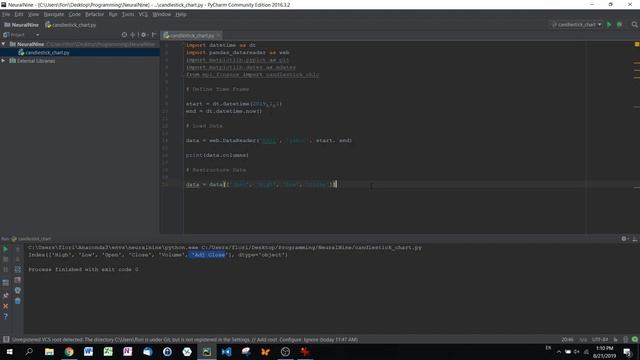Open Project panel gear settings
Viewport: 640px width, 360px height.
[x=144, y=35]
